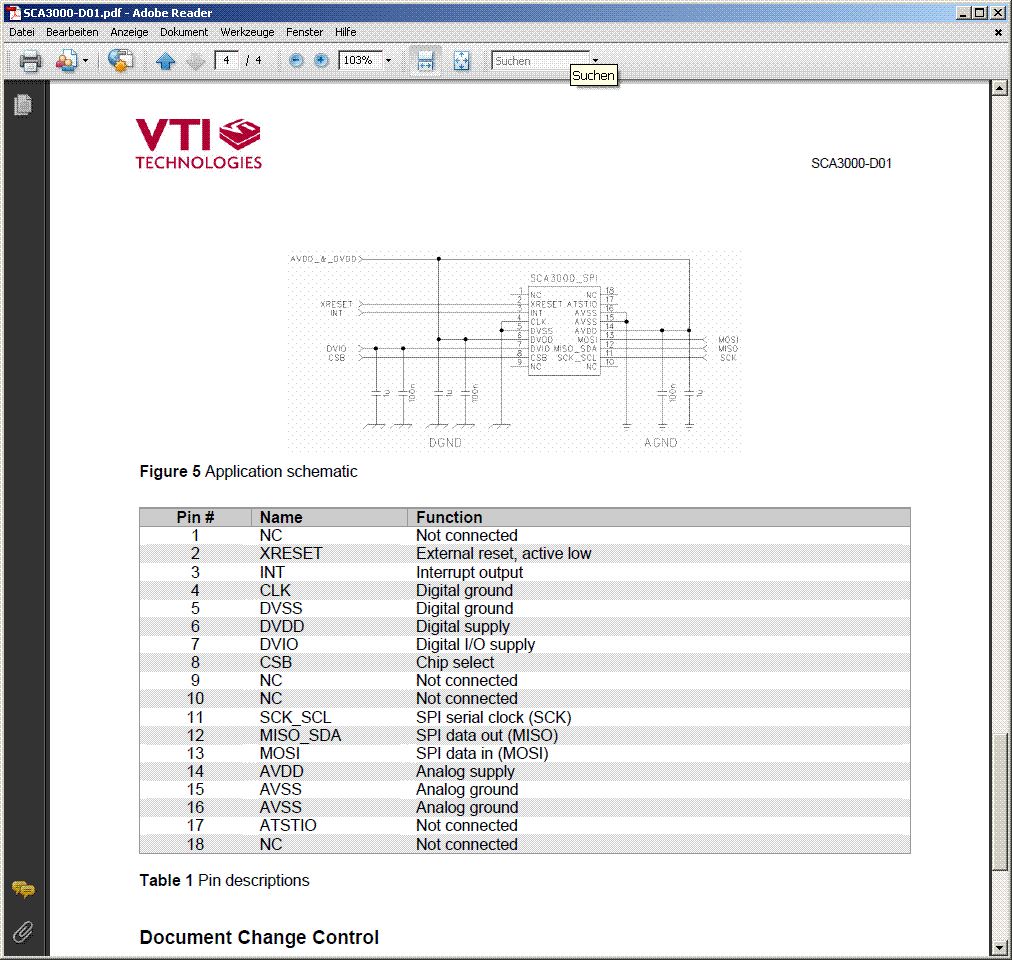Viewport: 1012px width, 960px height.
Task: Open the Werkzeuge menu
Action: [247, 32]
